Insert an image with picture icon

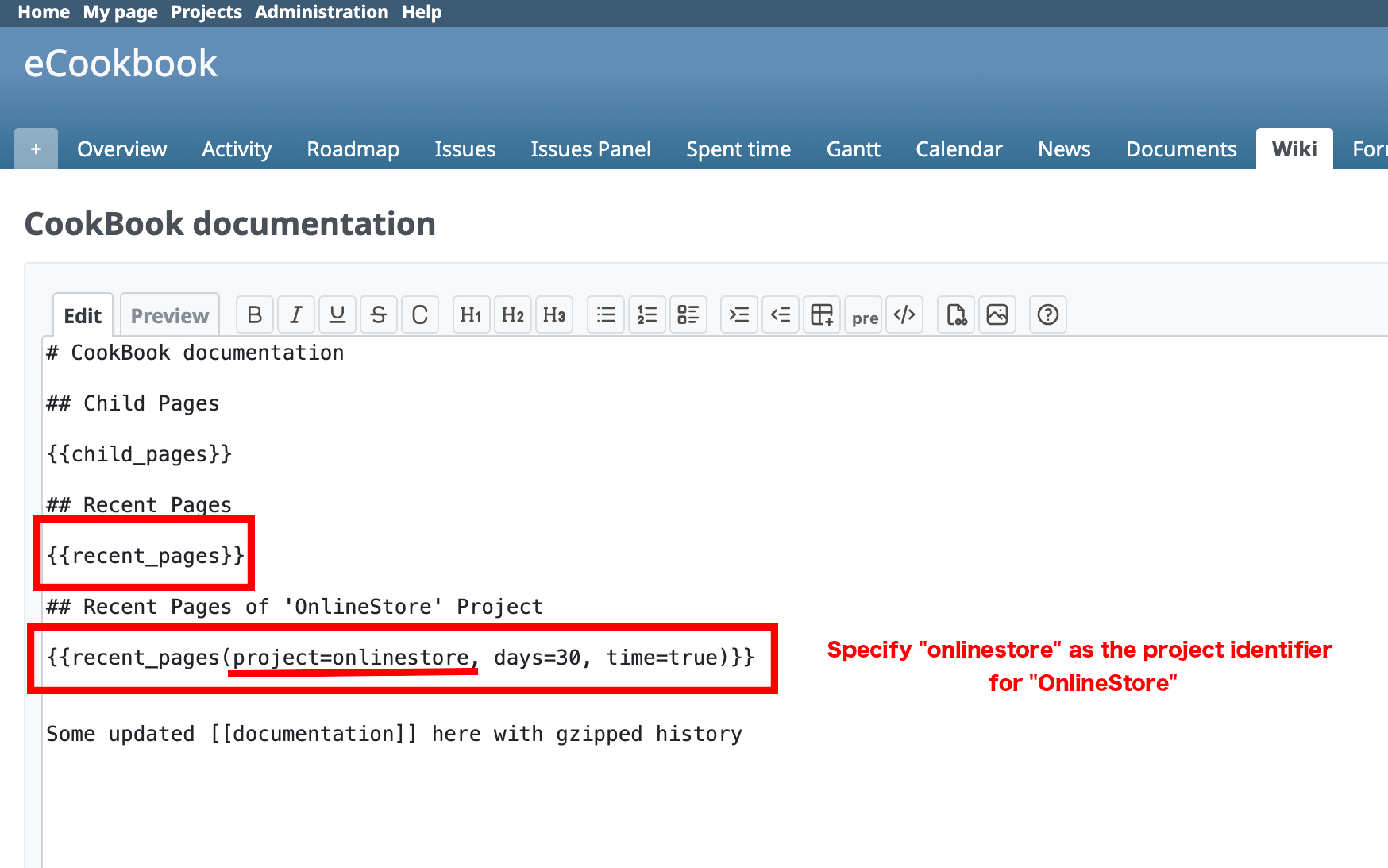coord(997,315)
